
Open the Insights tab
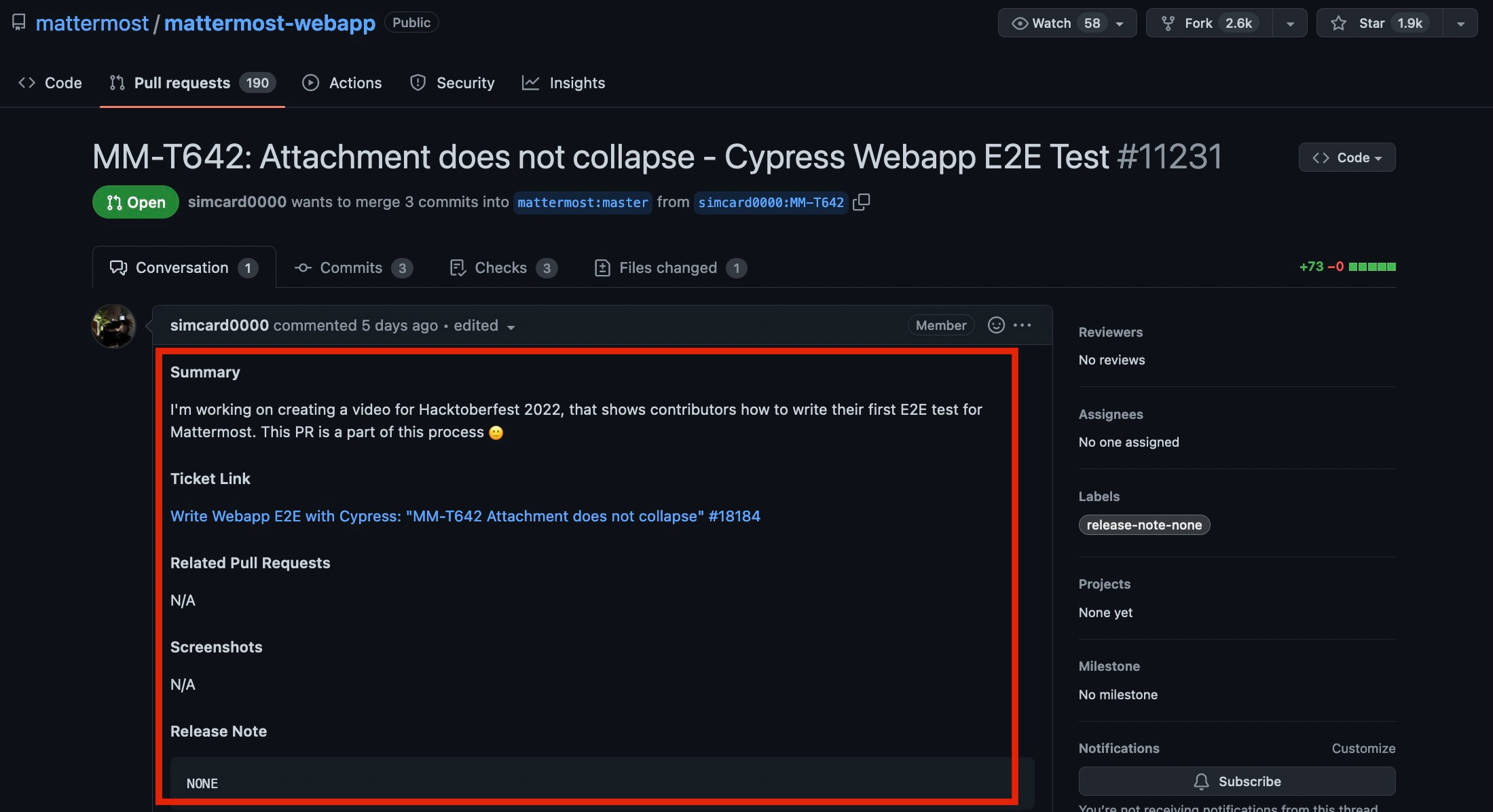coord(564,83)
